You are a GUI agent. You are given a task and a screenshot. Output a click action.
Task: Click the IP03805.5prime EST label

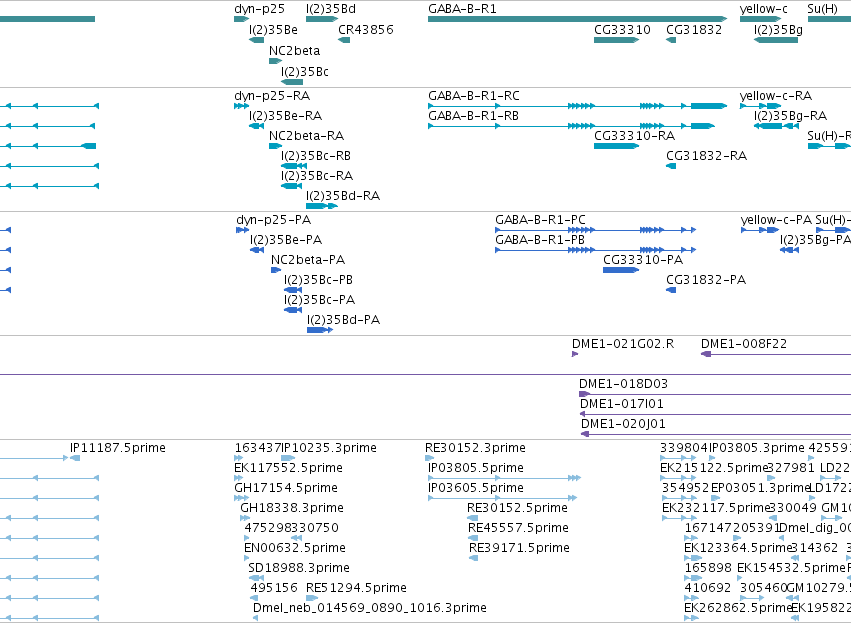click(476, 469)
